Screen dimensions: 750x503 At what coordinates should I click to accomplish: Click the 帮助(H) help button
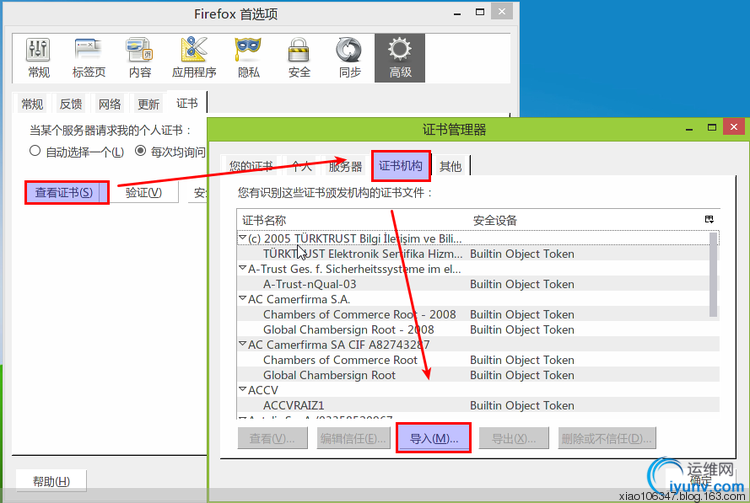(x=51, y=481)
